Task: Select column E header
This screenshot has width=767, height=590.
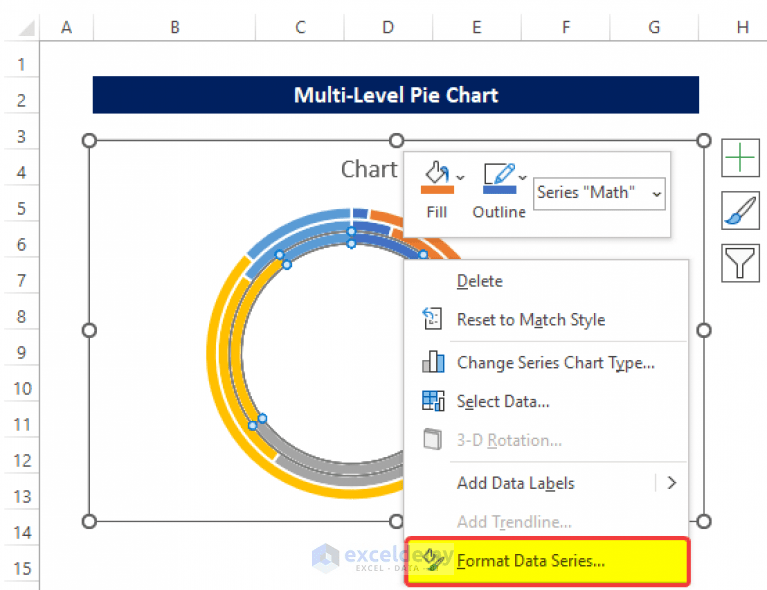Action: pos(477,27)
